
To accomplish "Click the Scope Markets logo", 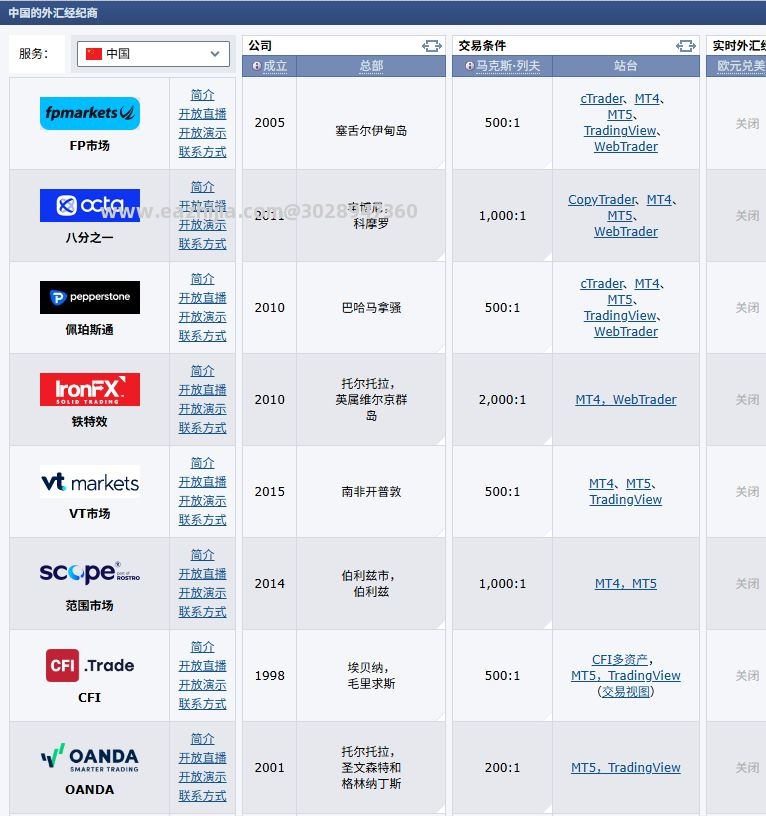I will coord(90,572).
